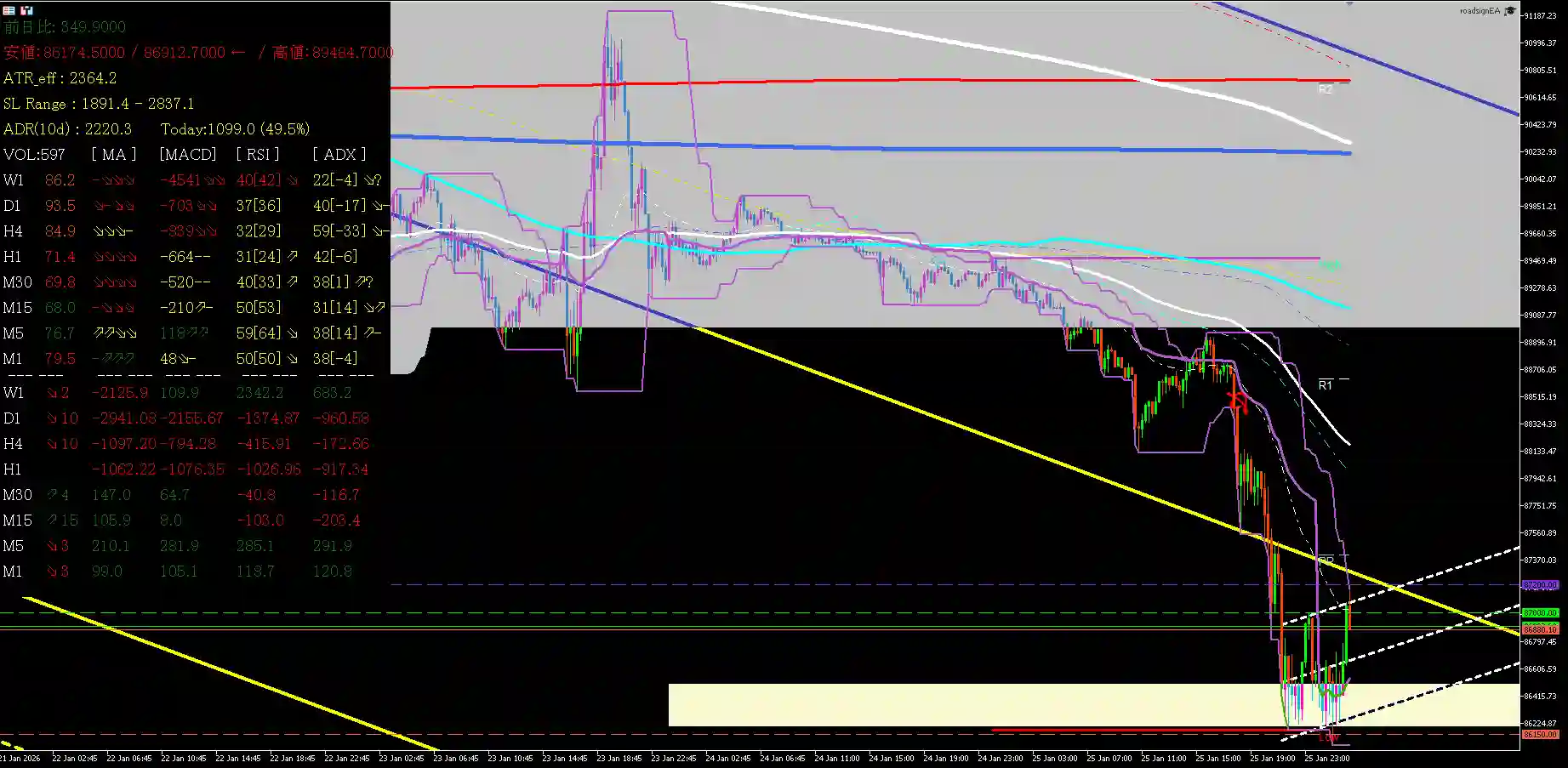Click the bar chart icon at top left
The width and height of the screenshot is (1568, 768).
tap(26, 11)
